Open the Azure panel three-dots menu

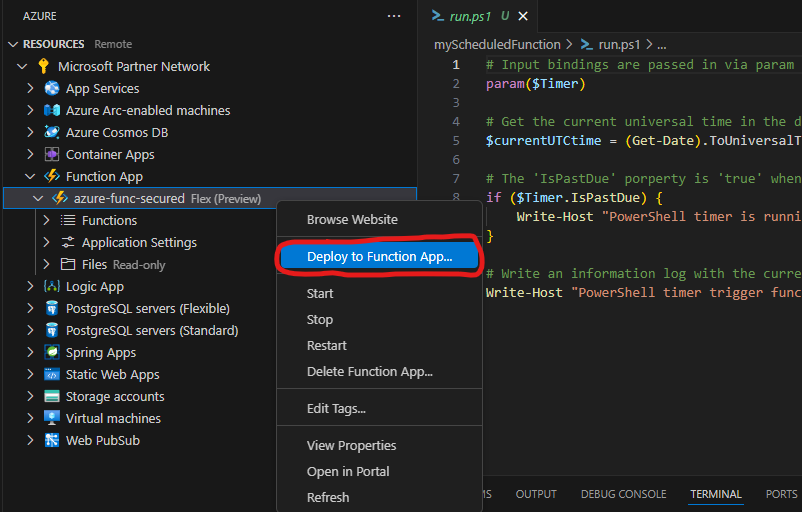(394, 16)
